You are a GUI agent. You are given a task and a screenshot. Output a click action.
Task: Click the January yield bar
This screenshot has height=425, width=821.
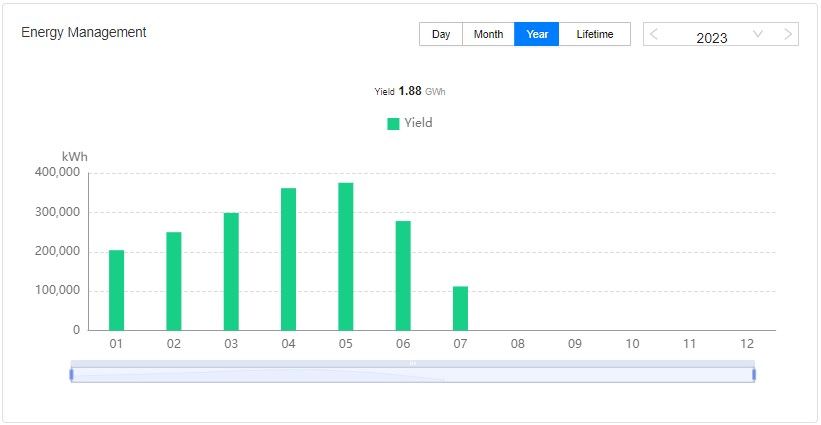tap(116, 290)
